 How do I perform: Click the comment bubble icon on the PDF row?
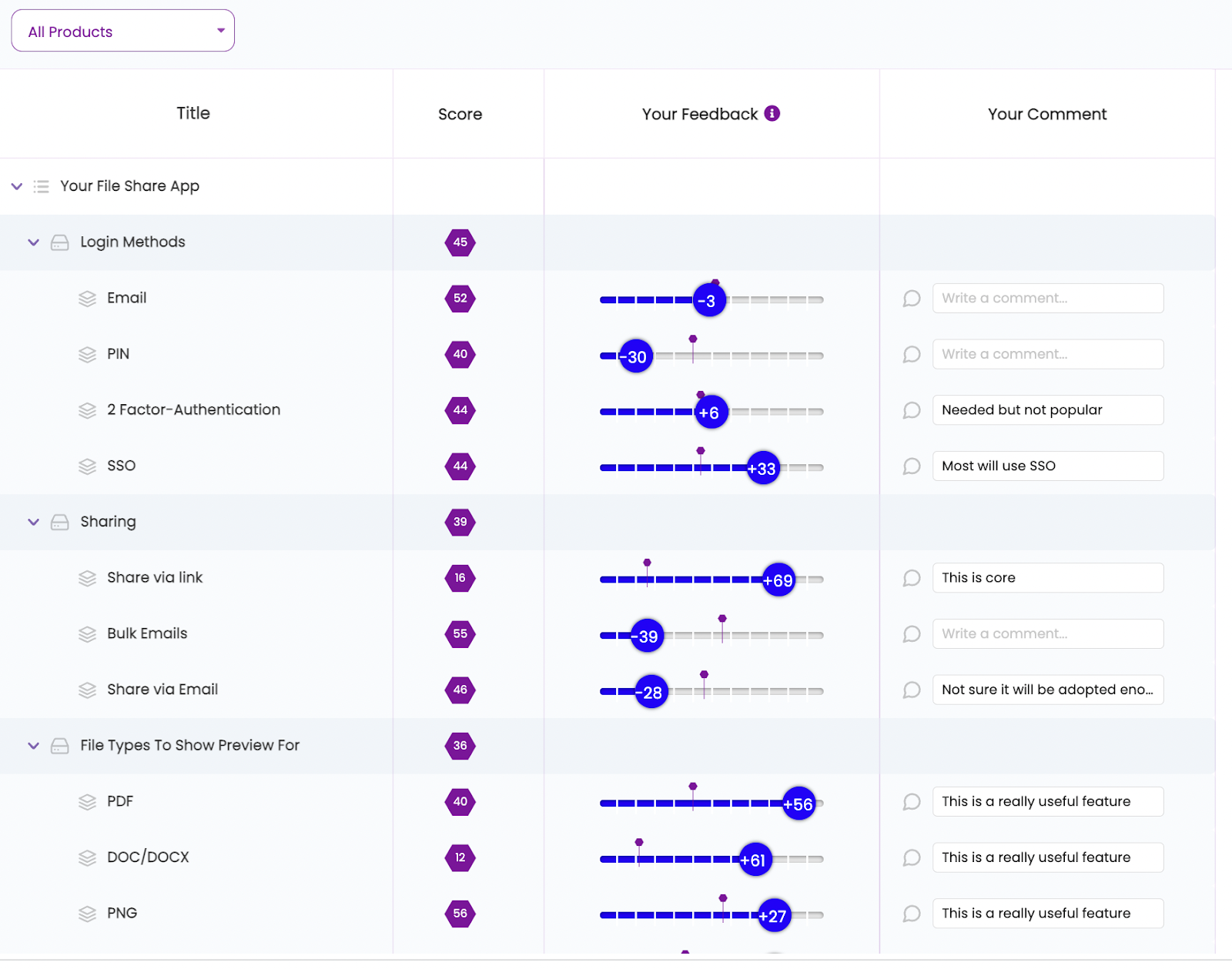click(911, 802)
